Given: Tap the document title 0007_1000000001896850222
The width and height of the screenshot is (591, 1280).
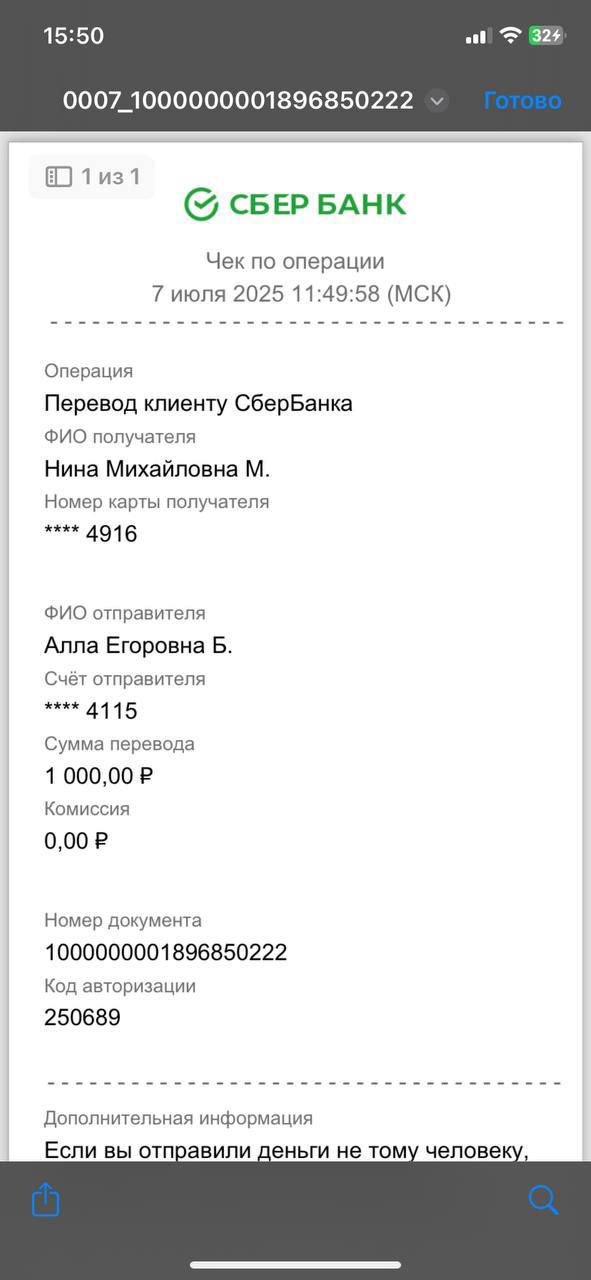Looking at the screenshot, I should [238, 100].
